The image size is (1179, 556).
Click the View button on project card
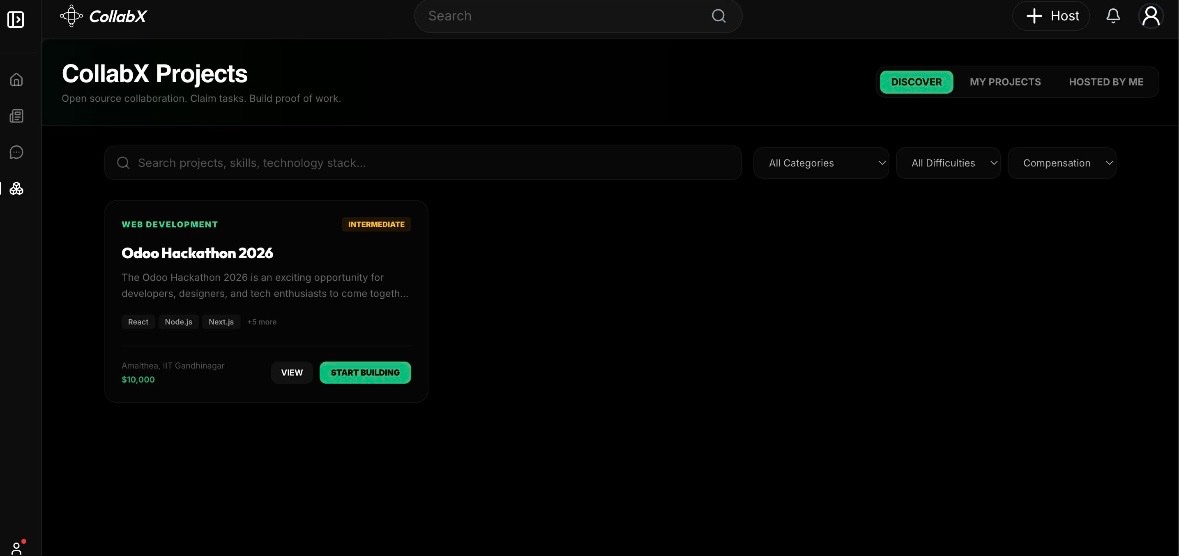pyautogui.click(x=292, y=372)
